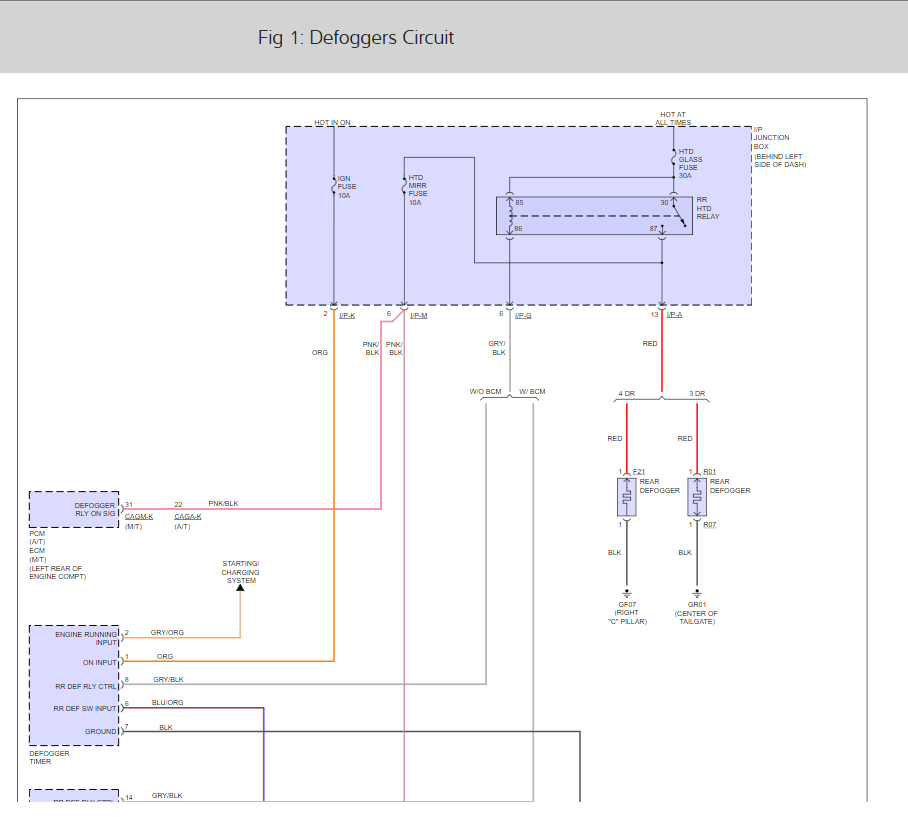Screen dimensions: 908x817
Task: Click the relay switch contact symbol
Action: pos(679,214)
